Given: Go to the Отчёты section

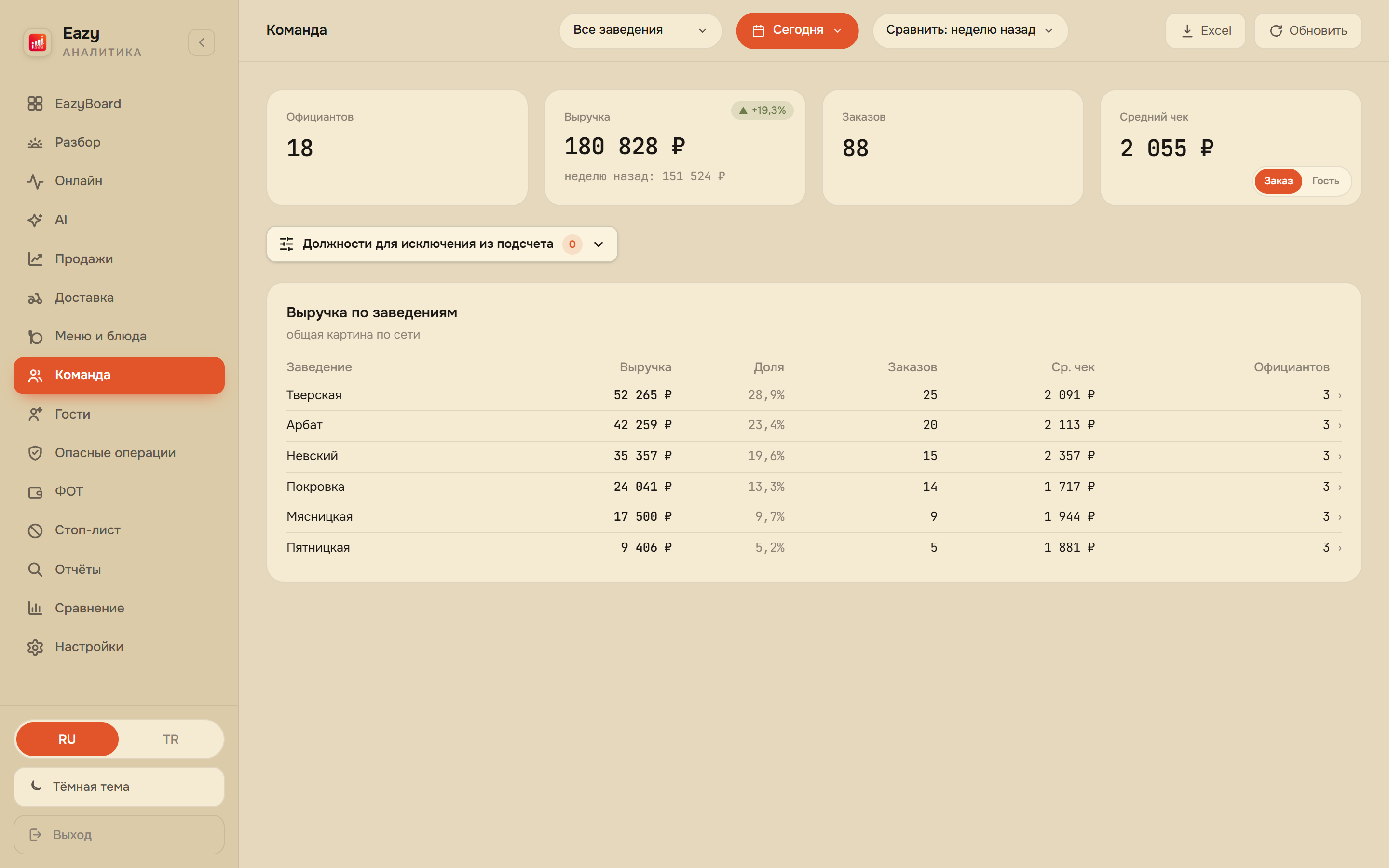Looking at the screenshot, I should [119, 570].
